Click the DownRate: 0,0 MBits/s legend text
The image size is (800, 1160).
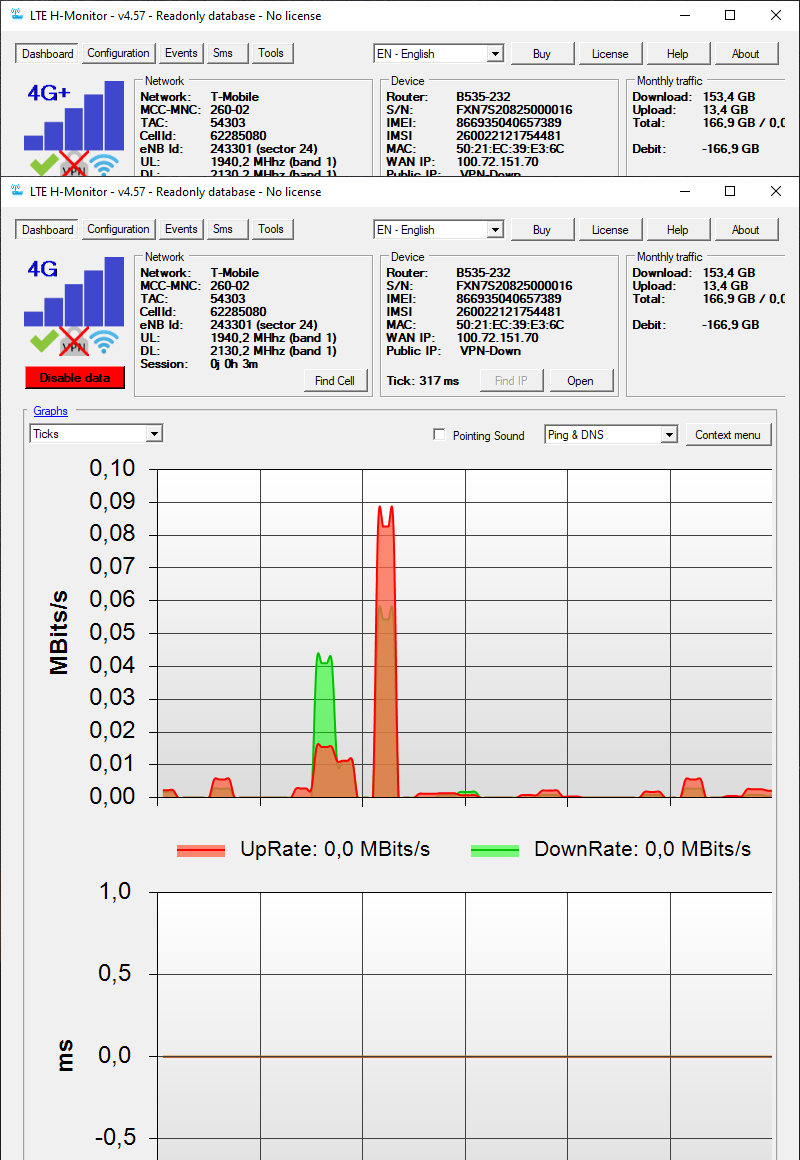642,849
